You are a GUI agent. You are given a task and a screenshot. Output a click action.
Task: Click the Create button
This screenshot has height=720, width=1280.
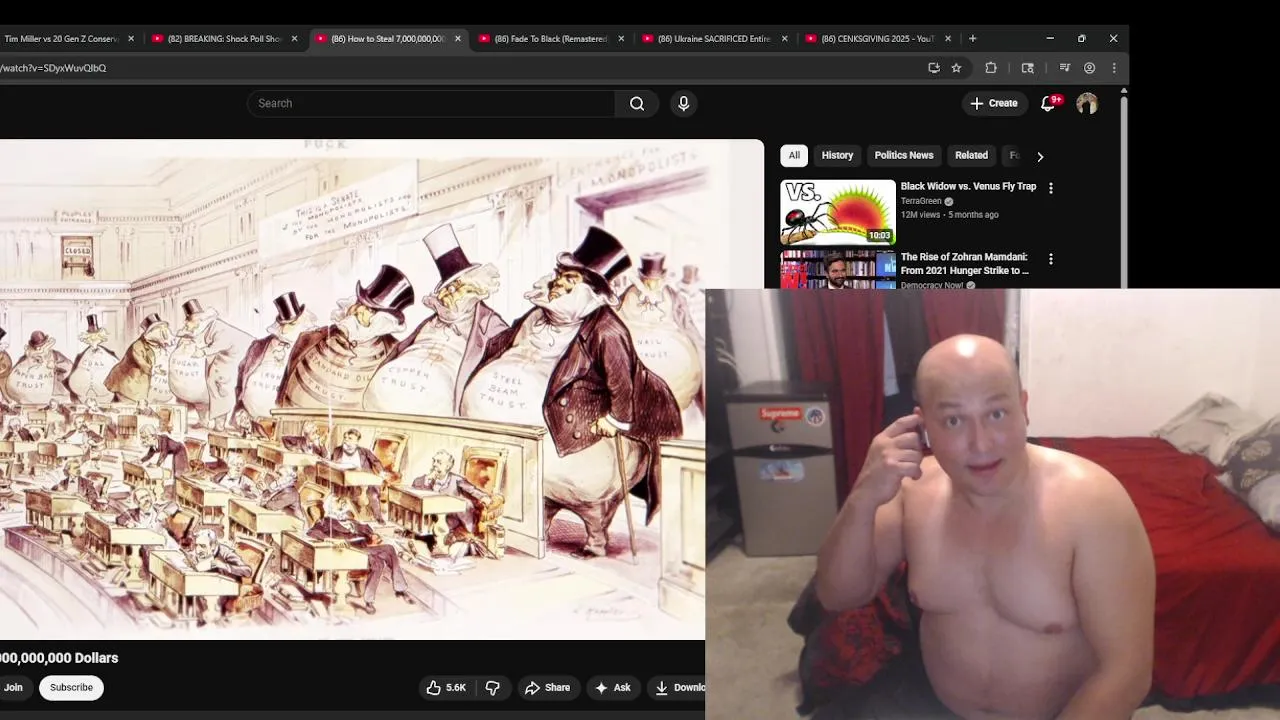click(x=994, y=103)
